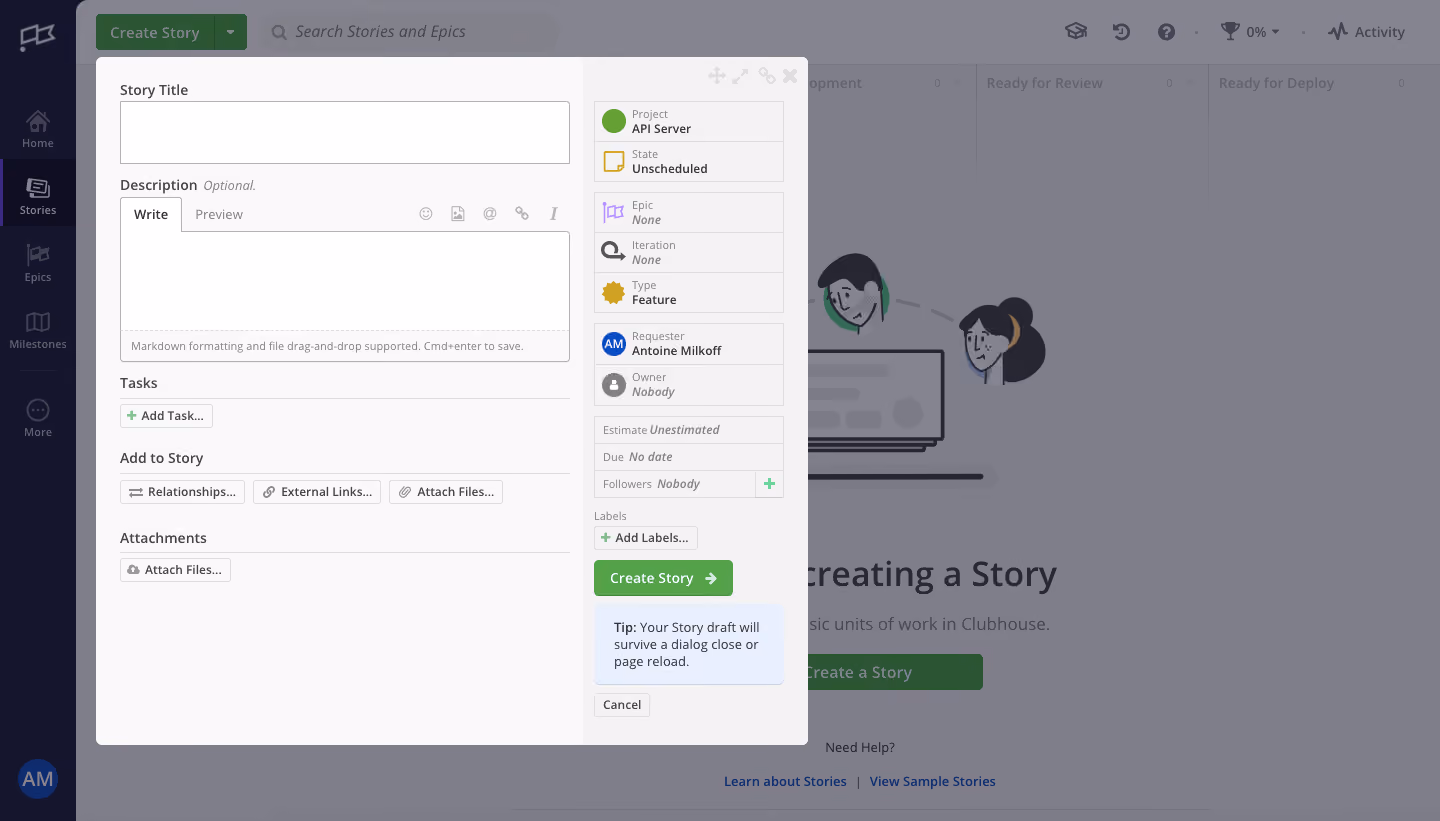Open the Create Story dropdown arrow
Image resolution: width=1440 pixels, height=821 pixels.
coord(230,32)
